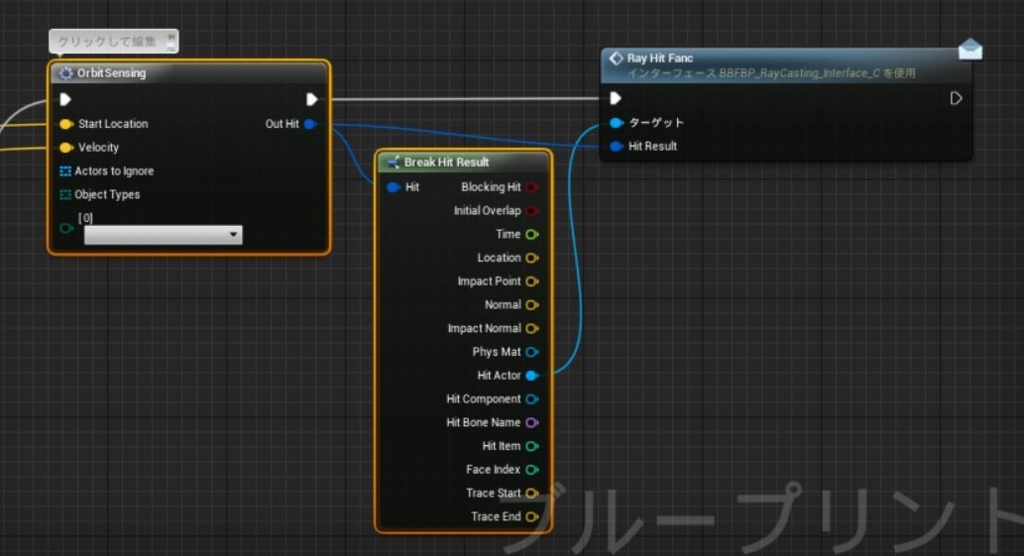Click the OrbitSensing output execution pin

pyautogui.click(x=312, y=99)
